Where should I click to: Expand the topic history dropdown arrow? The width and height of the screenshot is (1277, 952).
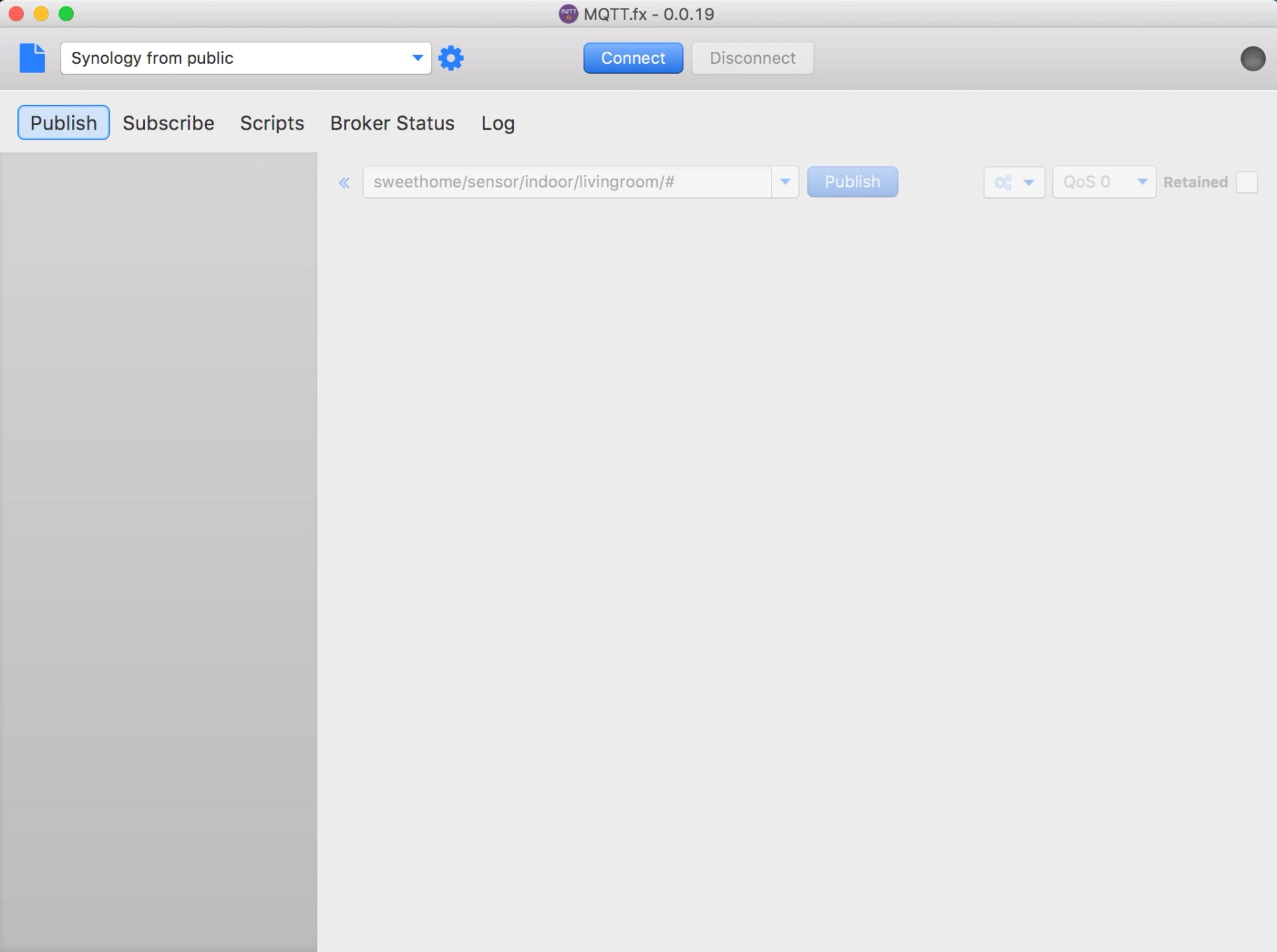click(785, 182)
